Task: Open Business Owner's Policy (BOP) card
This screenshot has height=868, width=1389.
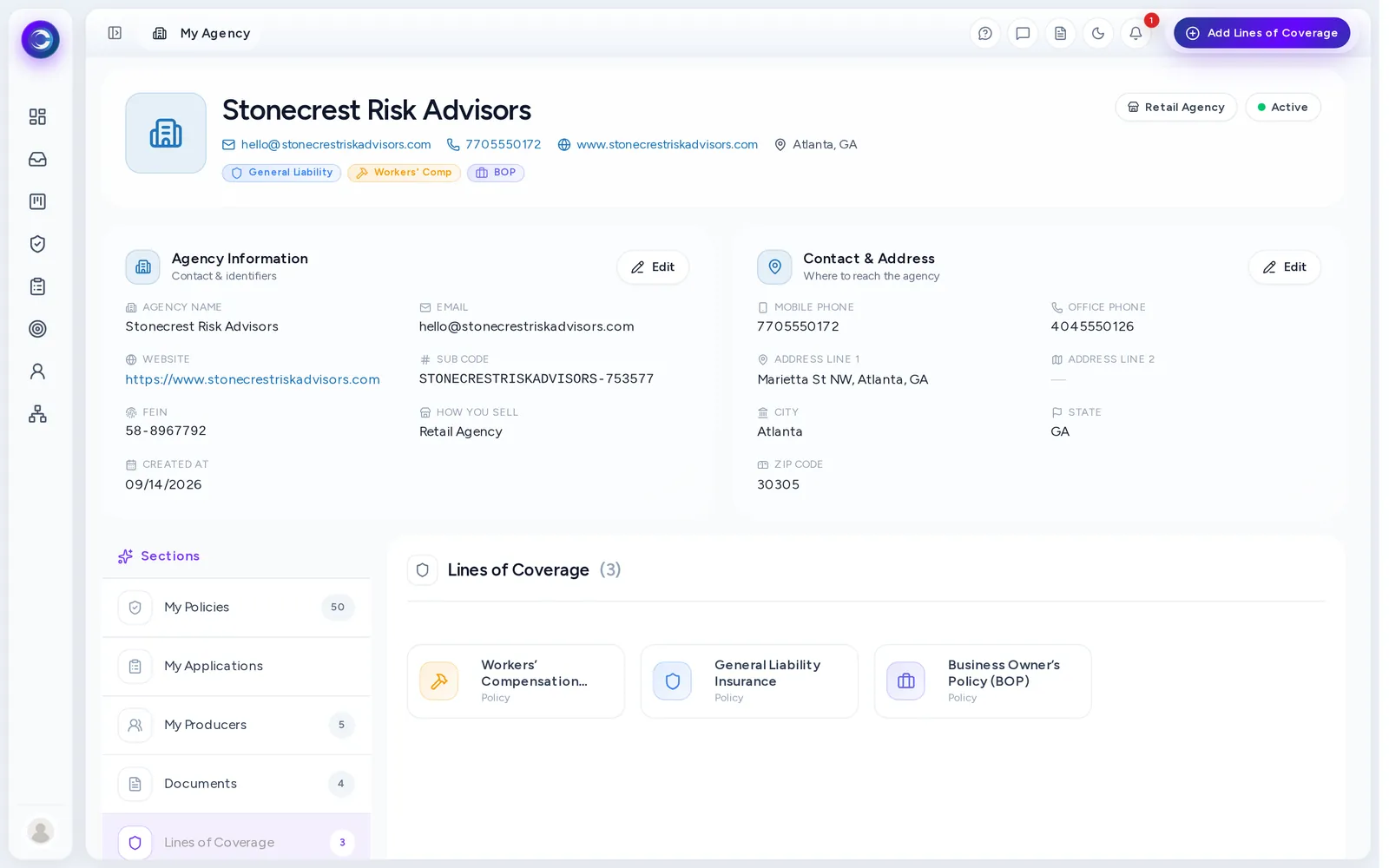Action: [983, 681]
